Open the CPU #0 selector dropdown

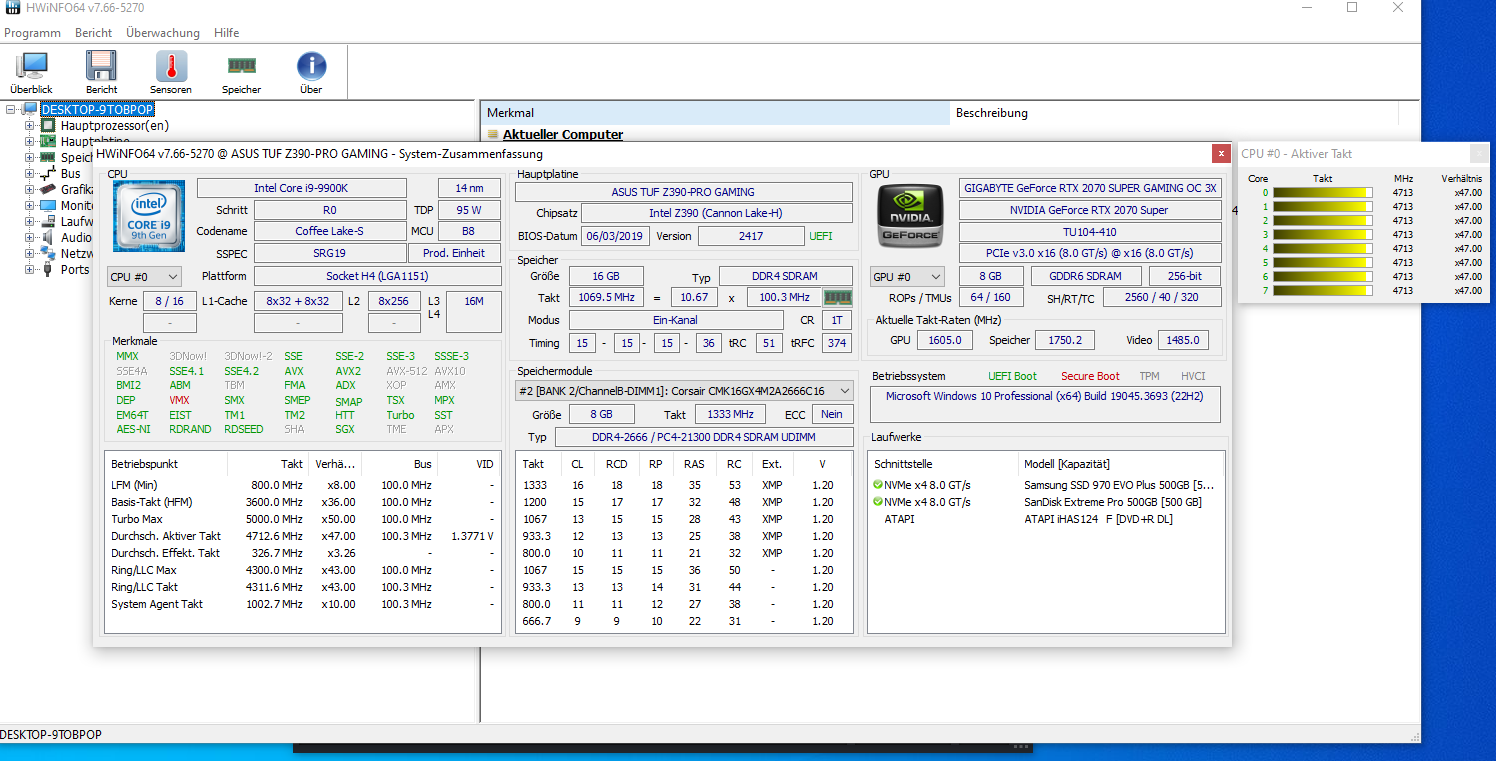[144, 276]
